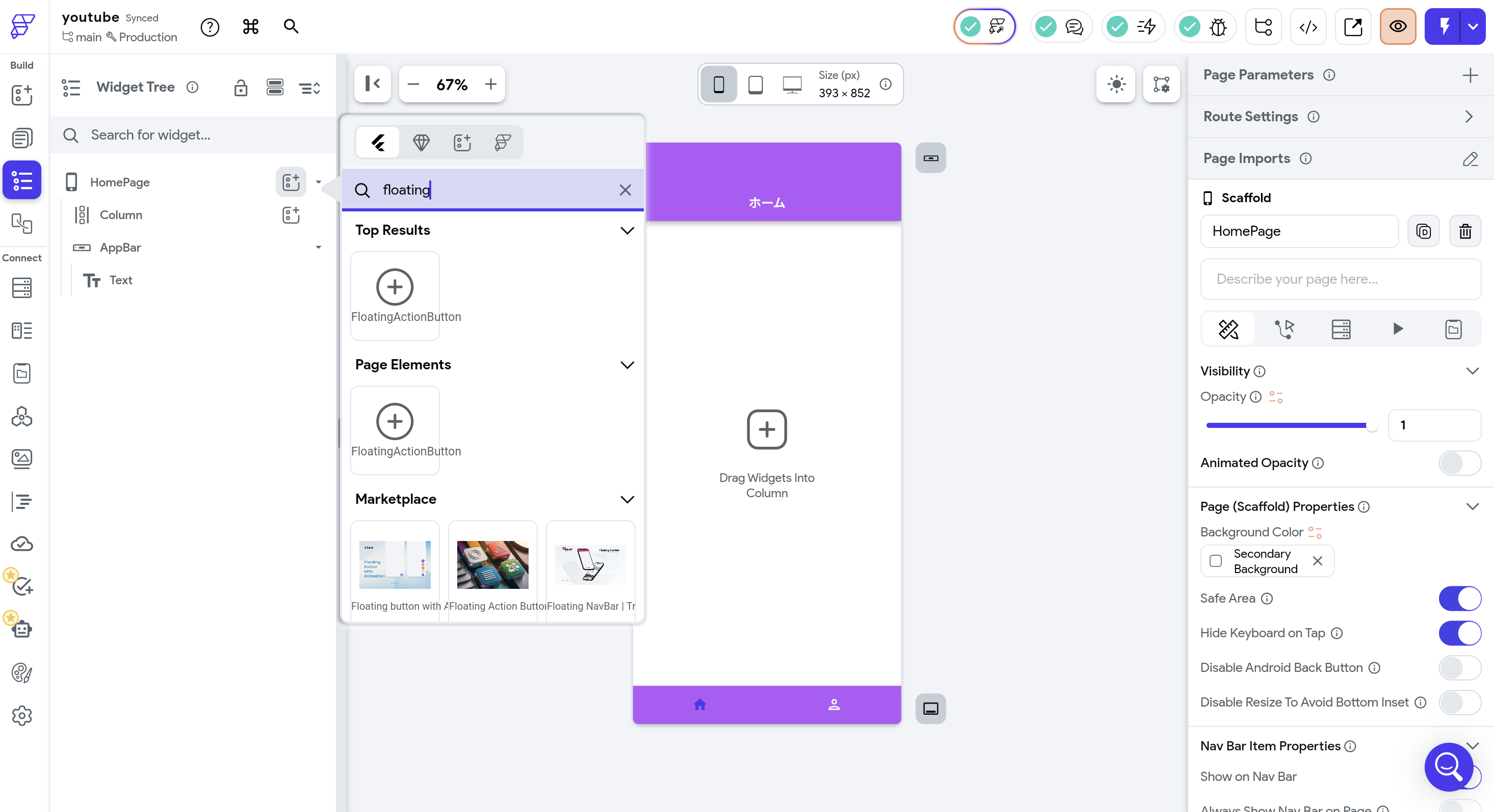1494x812 pixels.
Task: Click the page description input field
Action: click(1340, 279)
